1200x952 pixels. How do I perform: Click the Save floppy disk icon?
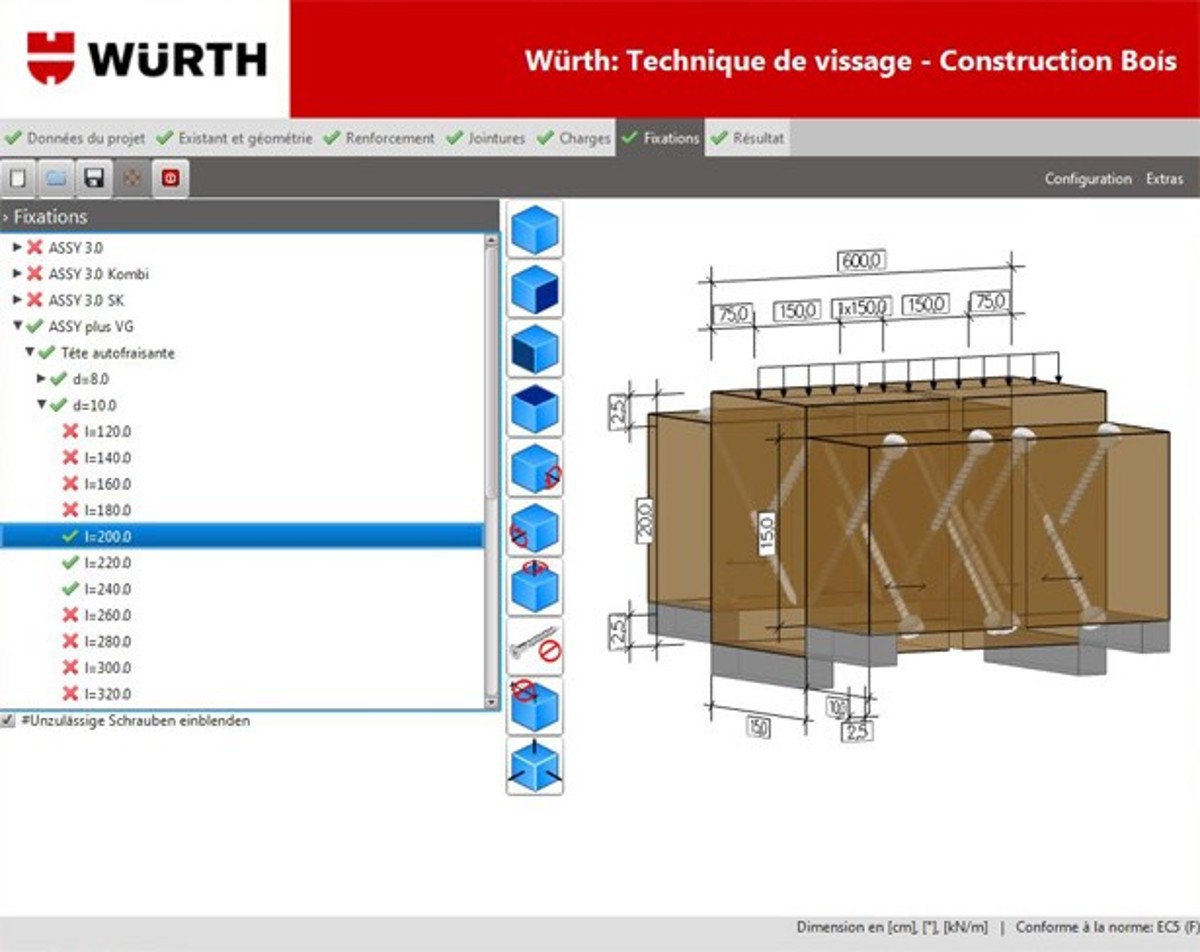pyautogui.click(x=94, y=179)
